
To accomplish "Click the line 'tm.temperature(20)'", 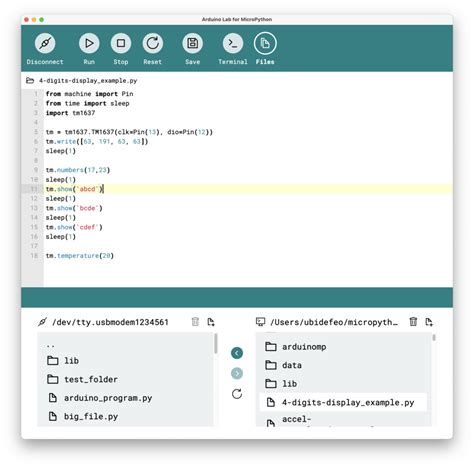I will coord(80,256).
